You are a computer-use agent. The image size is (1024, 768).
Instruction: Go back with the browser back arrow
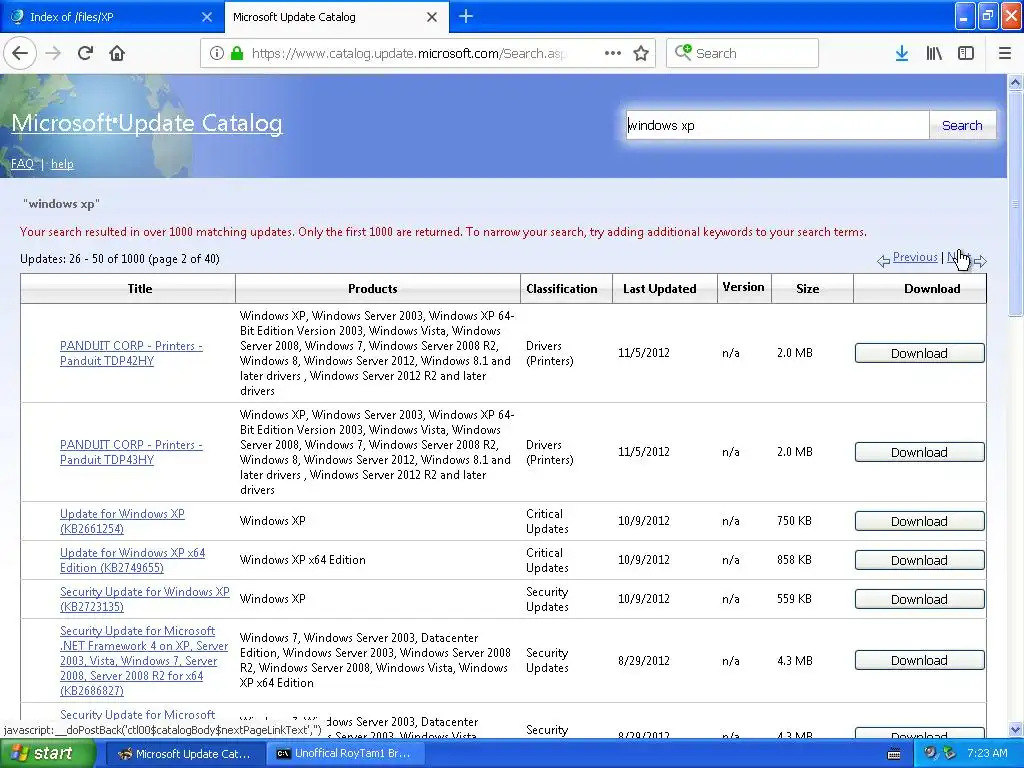pyautogui.click(x=20, y=54)
